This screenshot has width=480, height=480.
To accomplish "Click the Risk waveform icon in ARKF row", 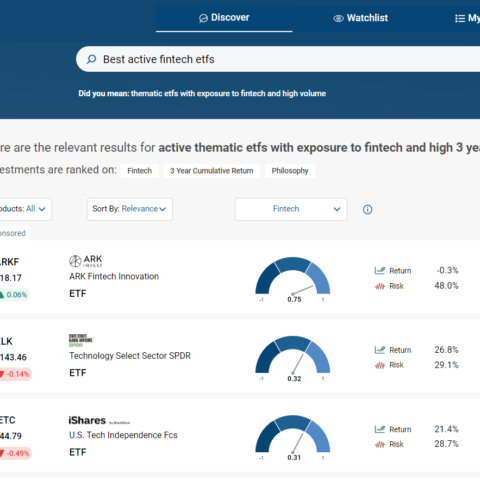I will point(380,286).
